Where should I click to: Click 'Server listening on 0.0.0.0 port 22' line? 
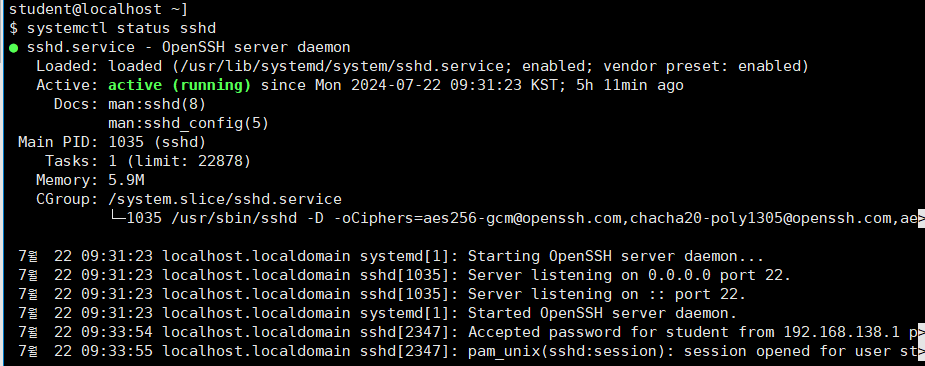[x=629, y=276]
